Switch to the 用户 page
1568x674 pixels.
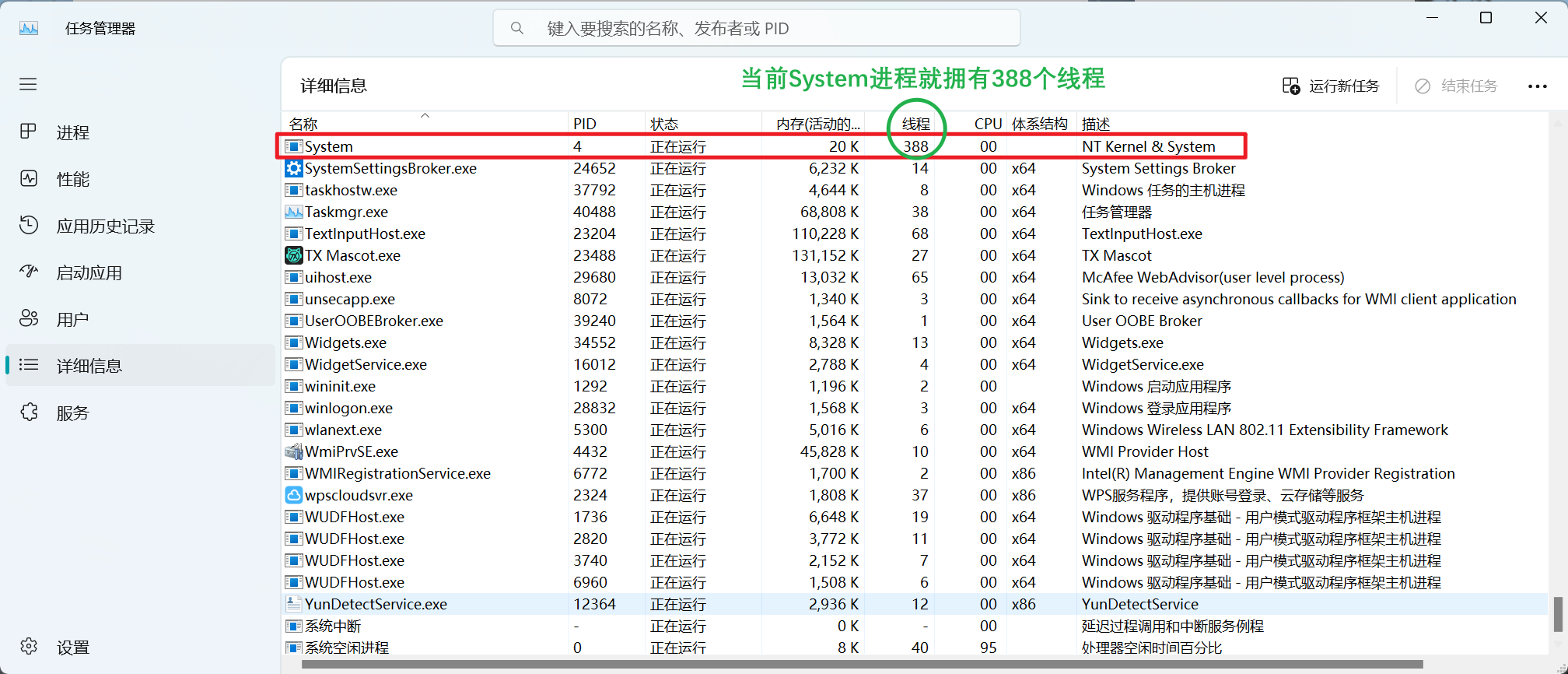140,319
